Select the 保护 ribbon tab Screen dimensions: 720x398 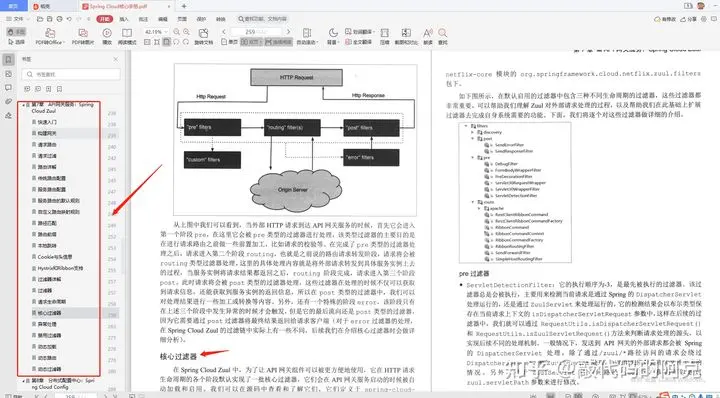[x=201, y=19]
